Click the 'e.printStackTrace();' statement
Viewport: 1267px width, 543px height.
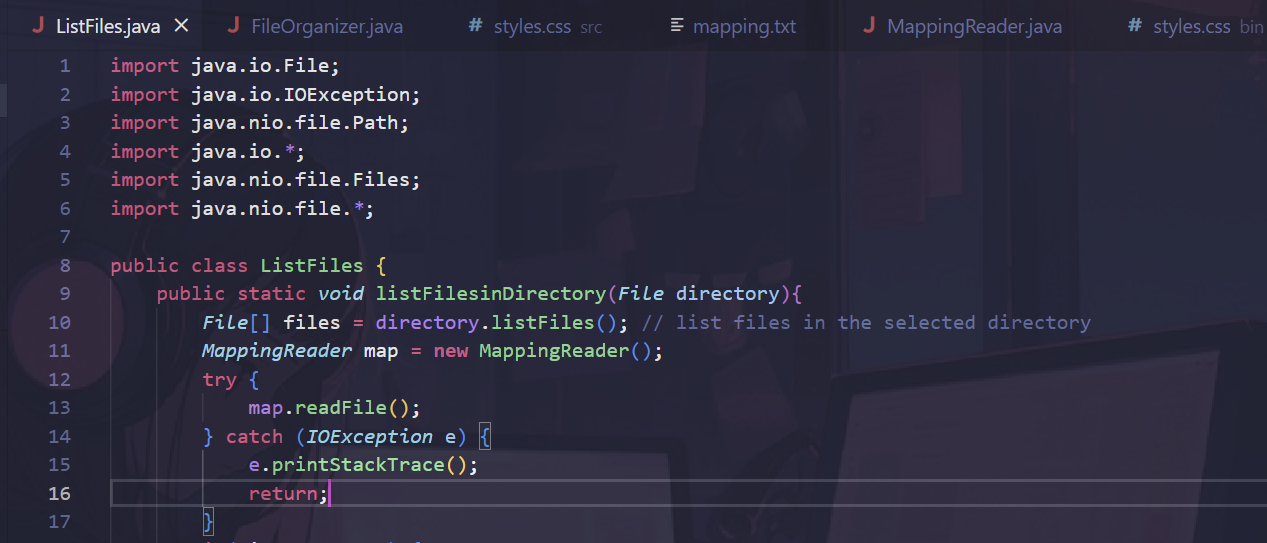pyautogui.click(x=364, y=465)
